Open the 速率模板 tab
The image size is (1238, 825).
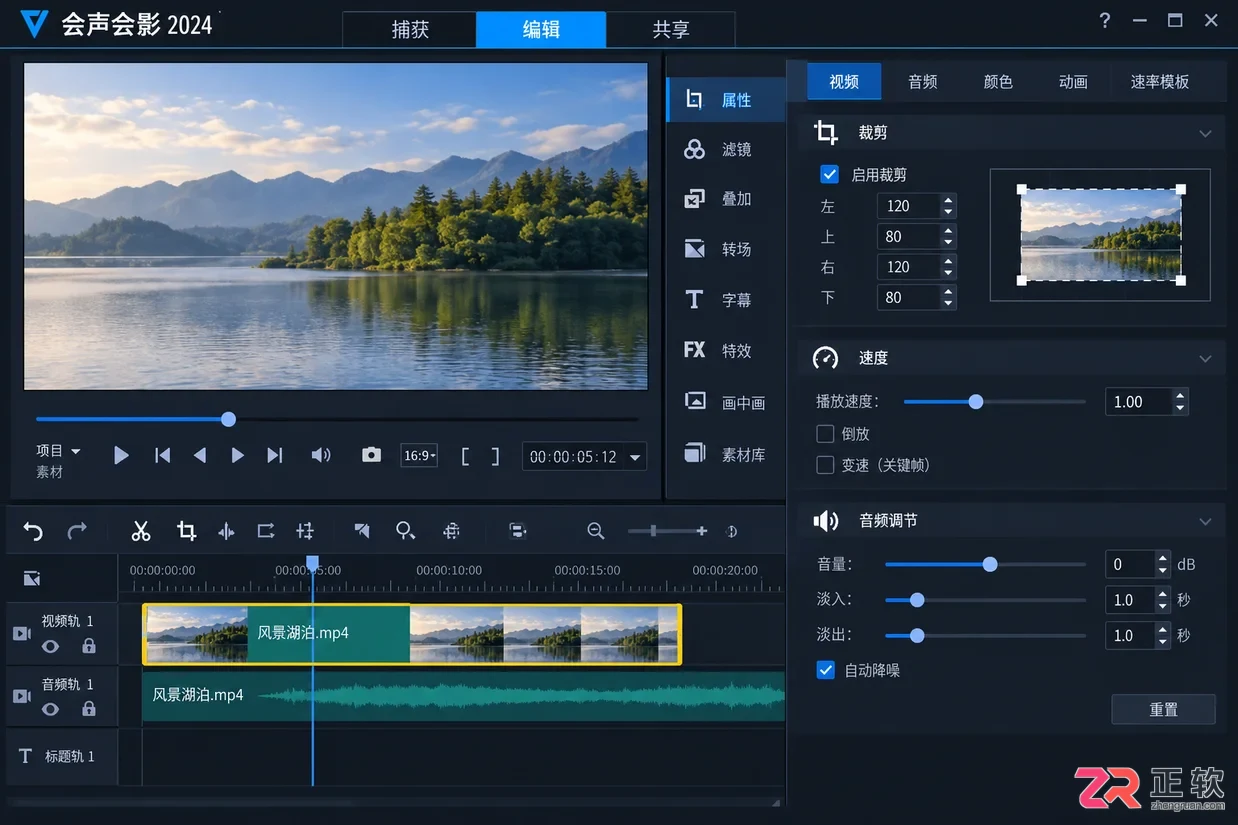pos(1160,82)
